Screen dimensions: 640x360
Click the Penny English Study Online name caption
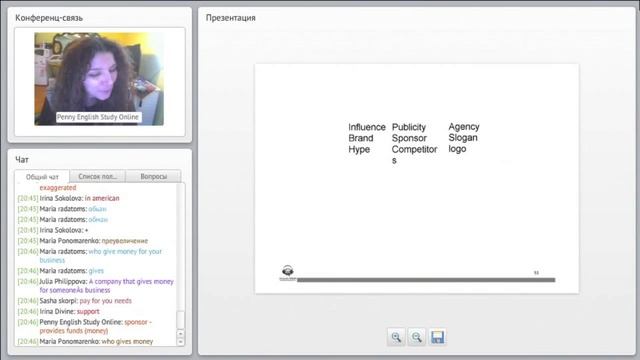[x=98, y=117]
